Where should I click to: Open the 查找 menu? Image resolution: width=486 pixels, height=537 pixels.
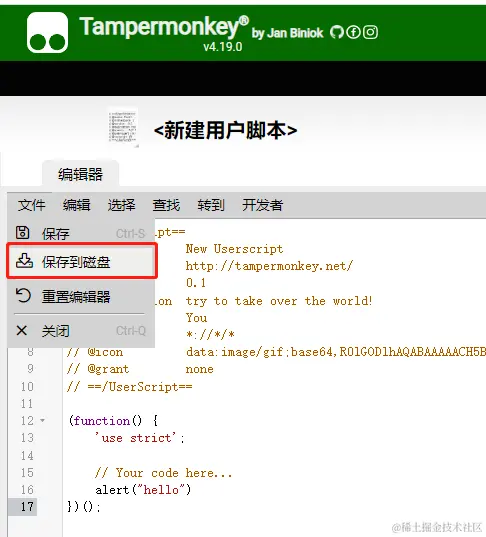click(166, 205)
